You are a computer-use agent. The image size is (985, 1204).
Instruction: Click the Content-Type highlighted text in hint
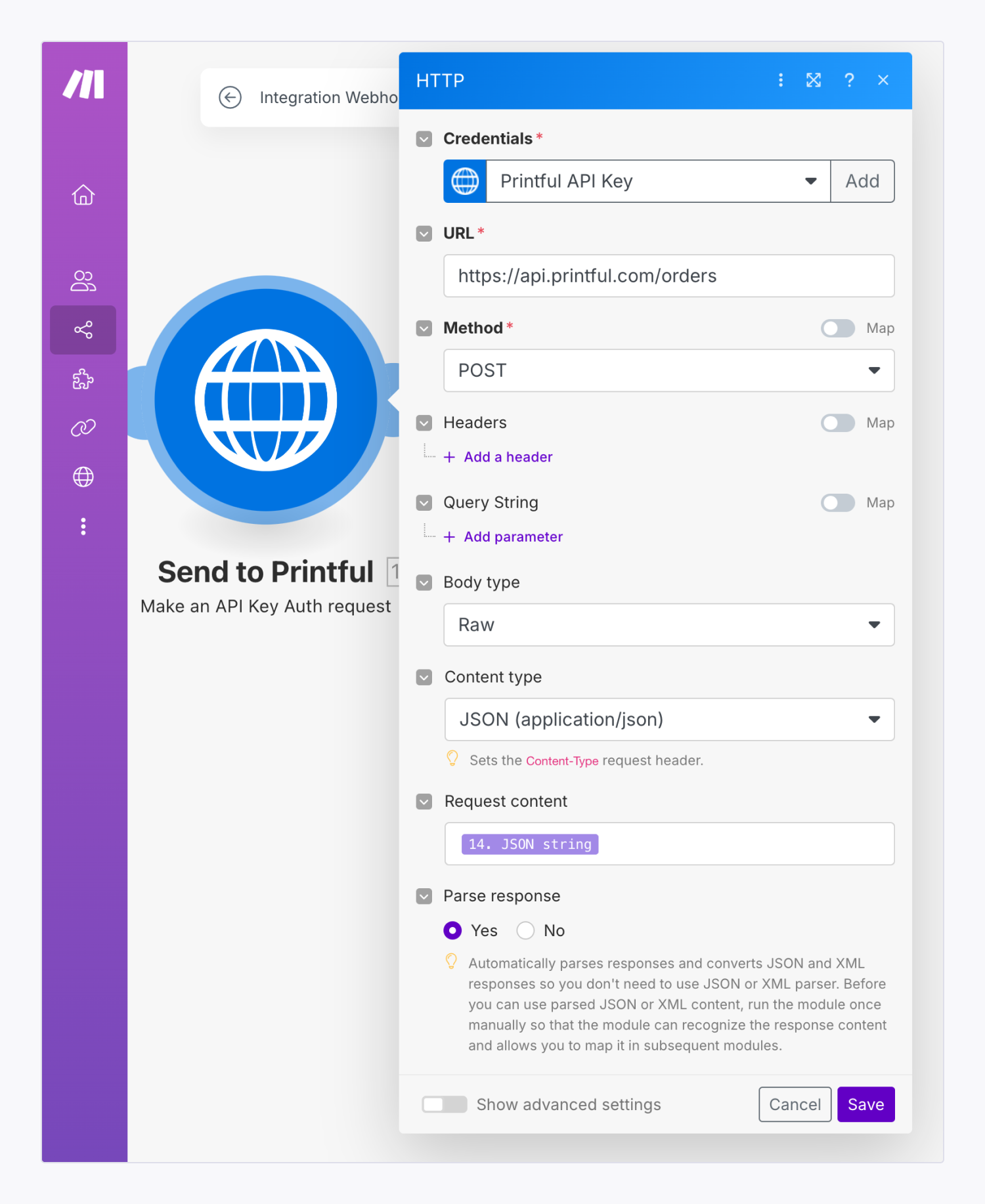[x=562, y=760]
